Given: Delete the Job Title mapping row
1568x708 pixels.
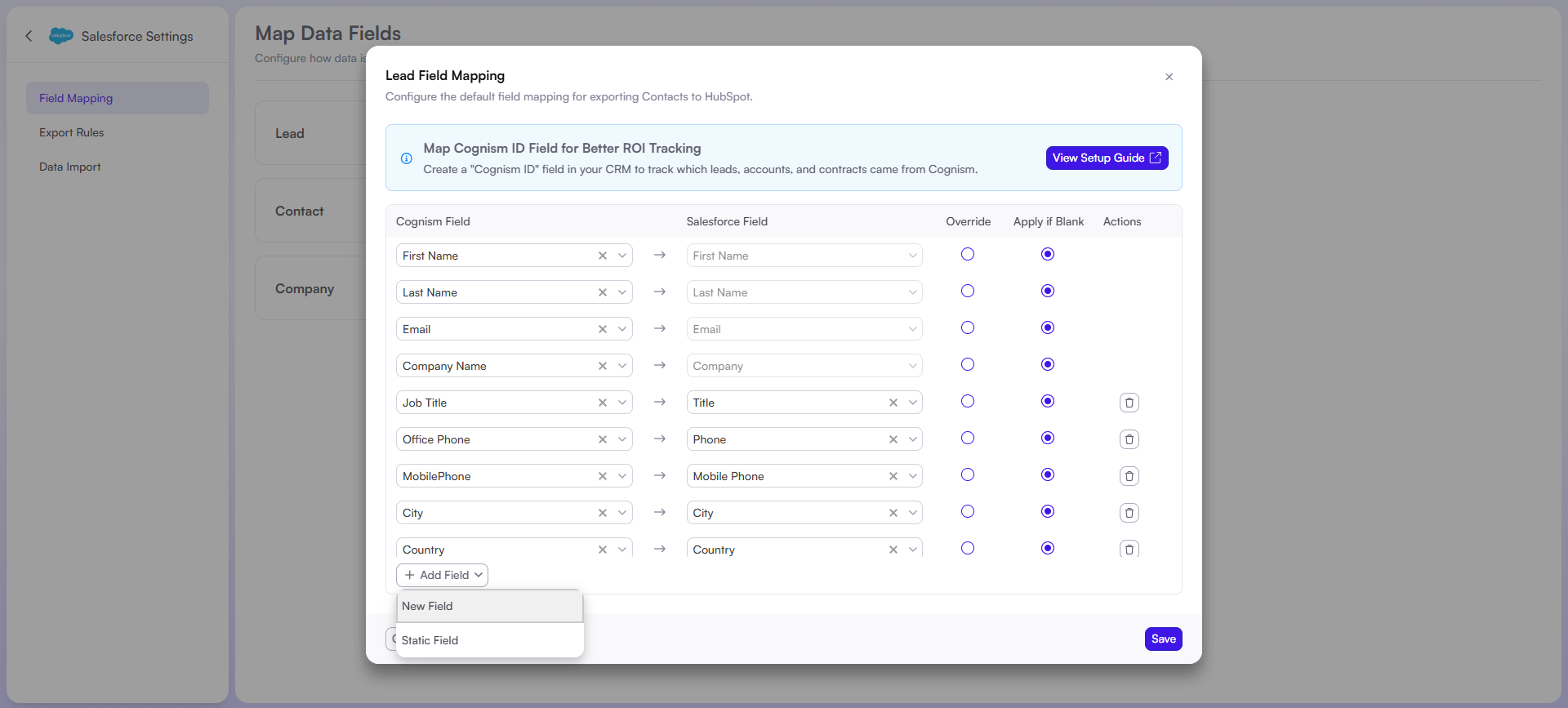Looking at the screenshot, I should click(x=1129, y=403).
